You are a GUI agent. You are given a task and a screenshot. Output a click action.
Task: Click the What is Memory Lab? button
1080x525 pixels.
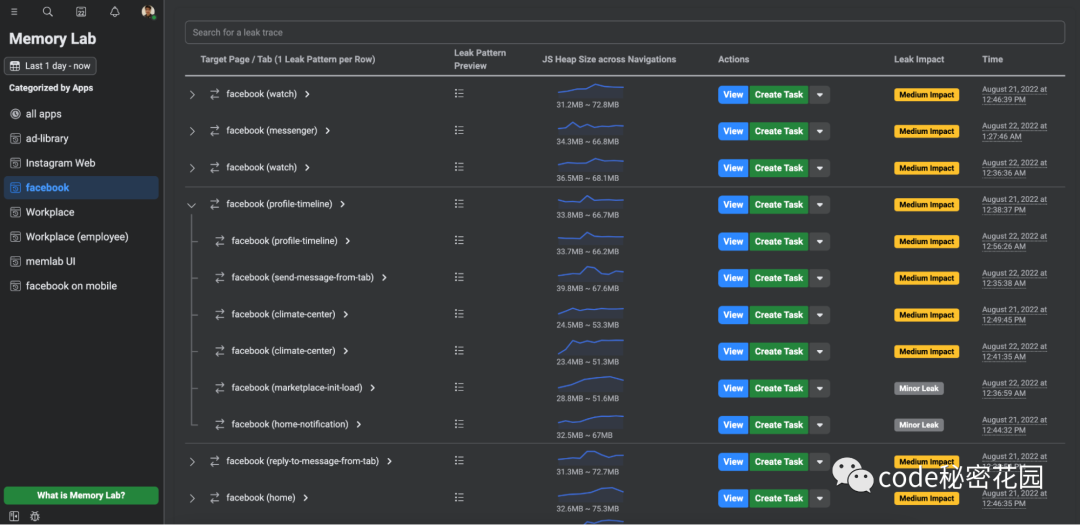point(81,495)
